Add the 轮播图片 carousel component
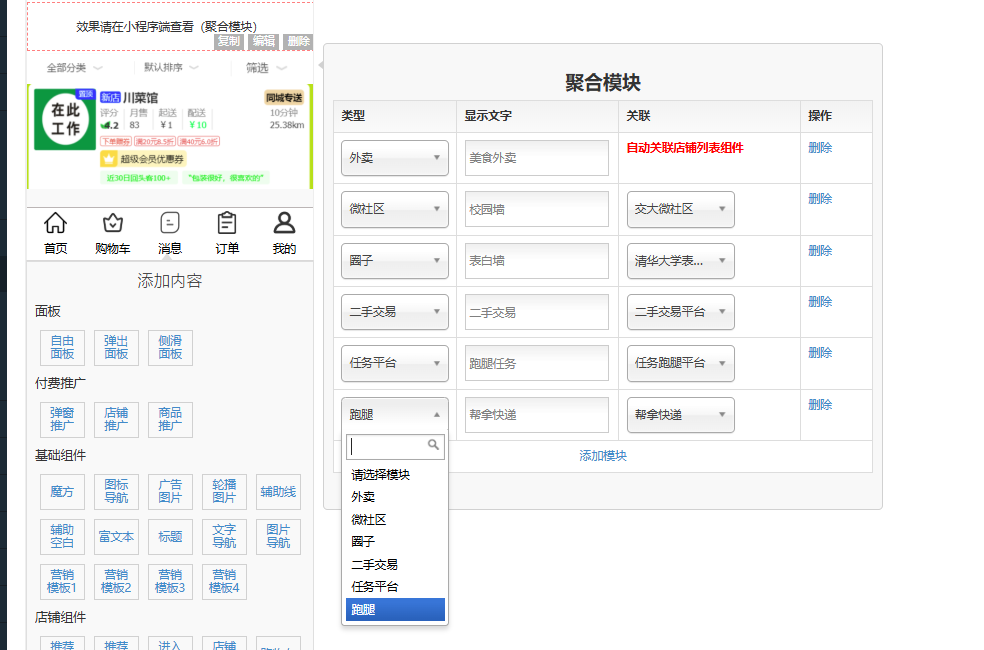Image resolution: width=984 pixels, height=650 pixels. (x=224, y=492)
